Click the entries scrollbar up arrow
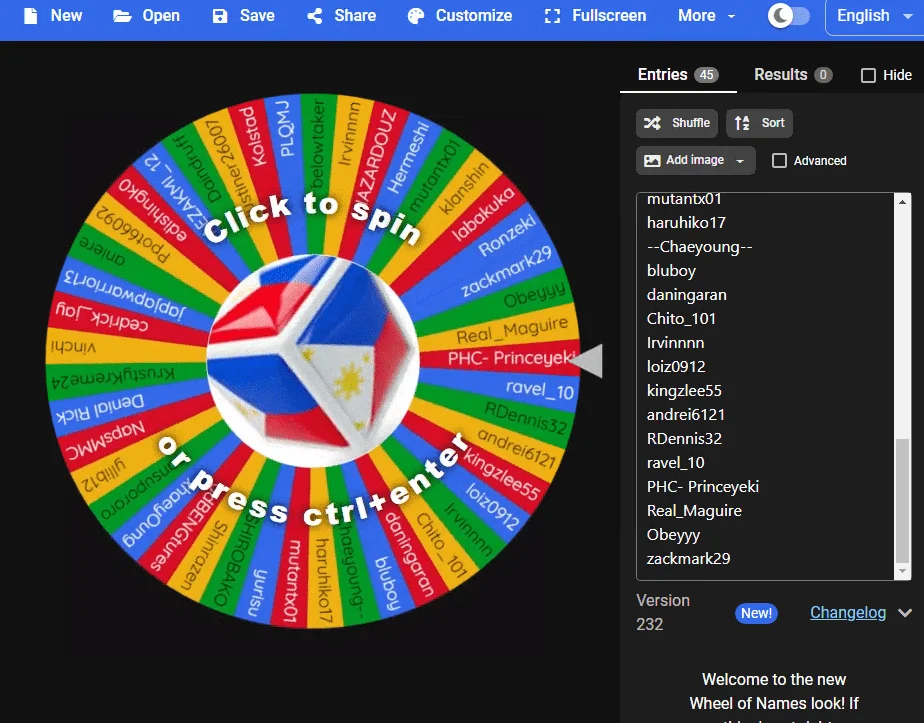The width and height of the screenshot is (924, 723). click(x=902, y=202)
